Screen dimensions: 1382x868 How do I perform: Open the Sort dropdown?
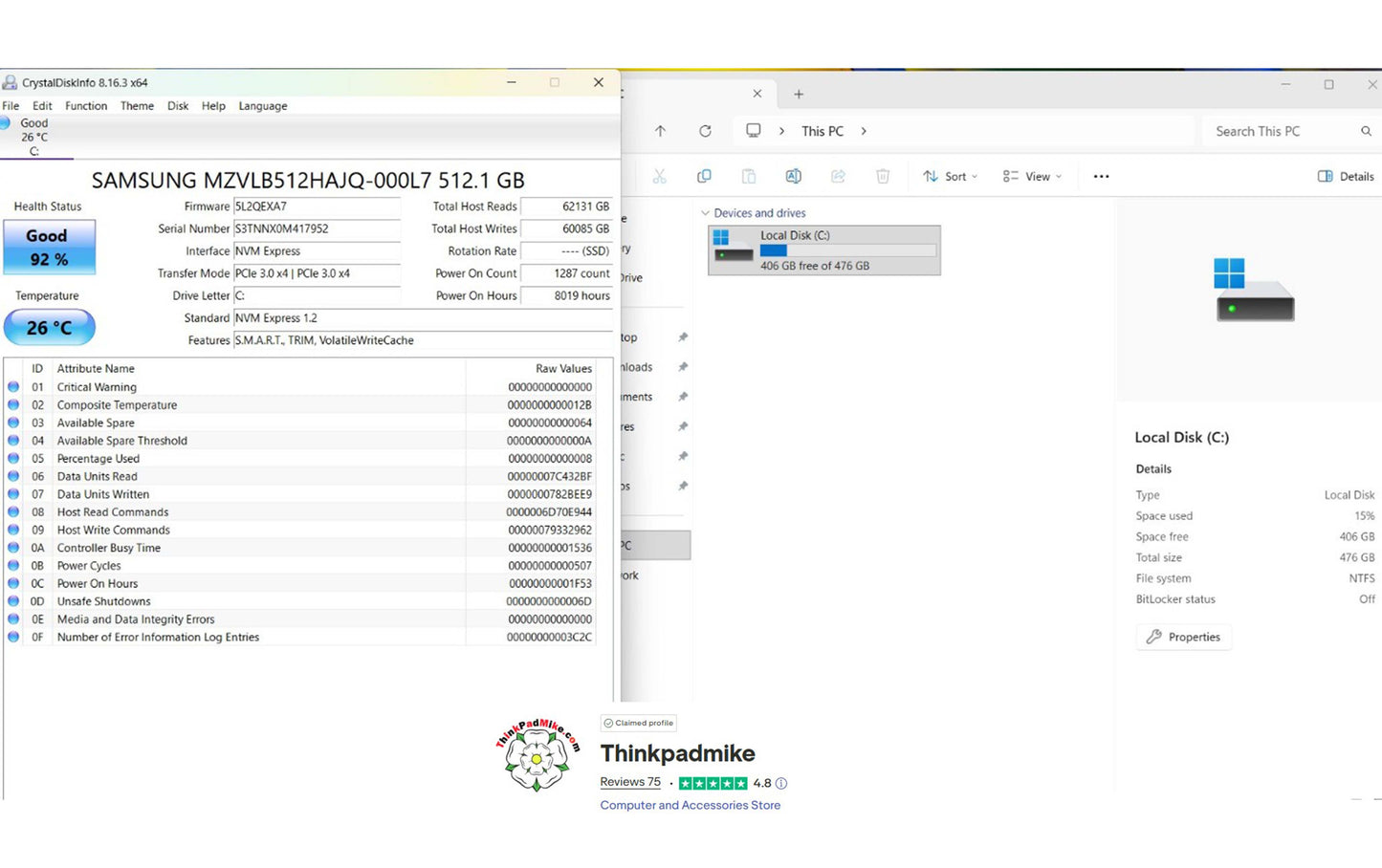pyautogui.click(x=950, y=176)
